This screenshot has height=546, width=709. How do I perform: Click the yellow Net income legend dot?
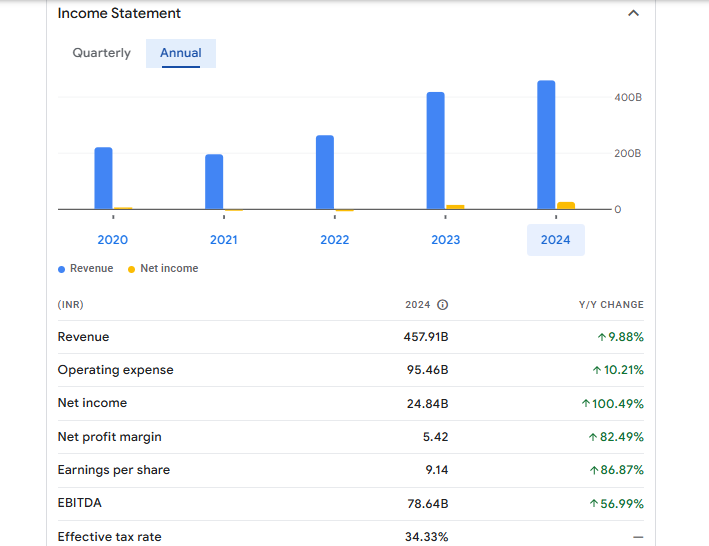click(x=131, y=269)
